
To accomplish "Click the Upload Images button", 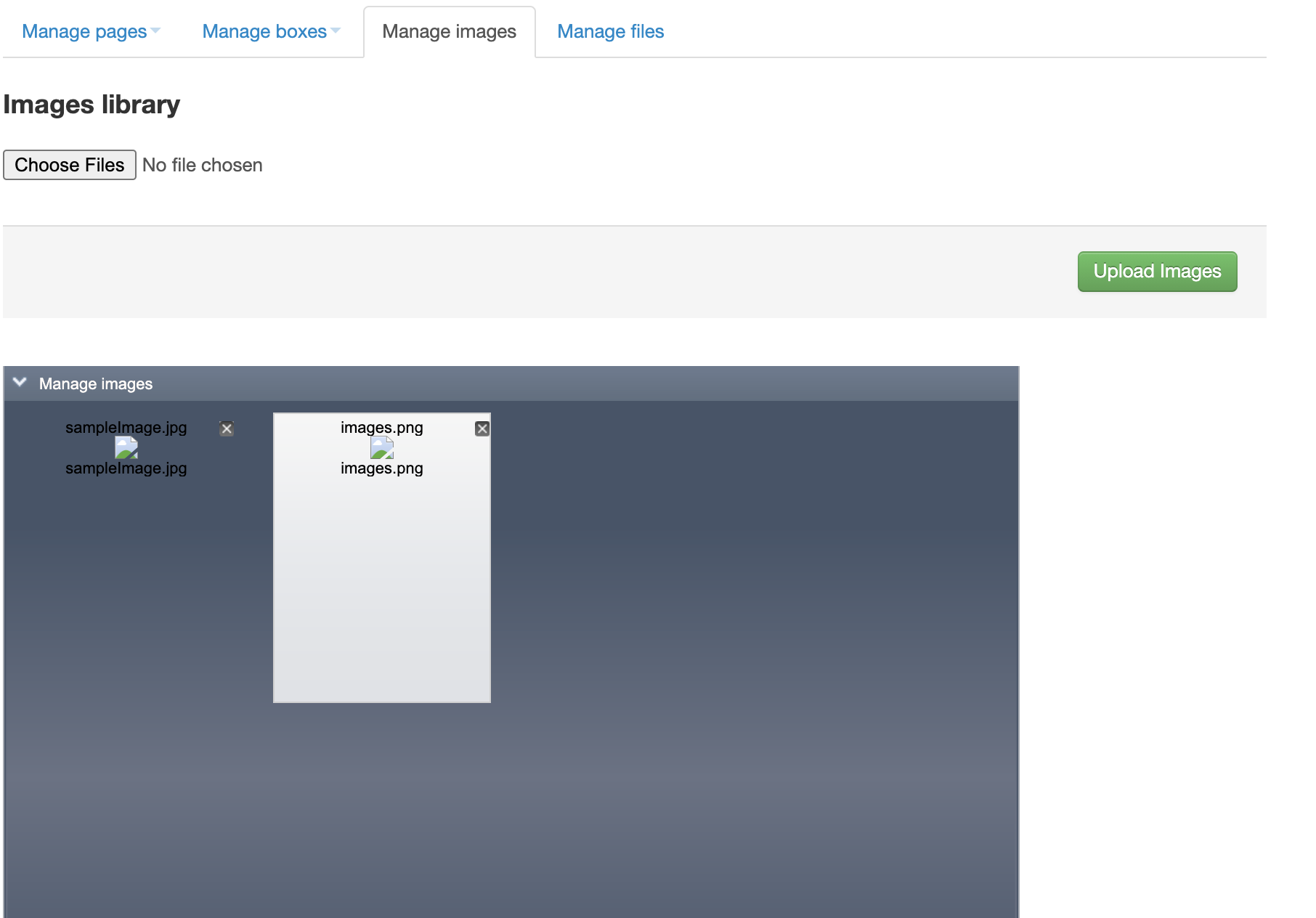I will click(1156, 271).
